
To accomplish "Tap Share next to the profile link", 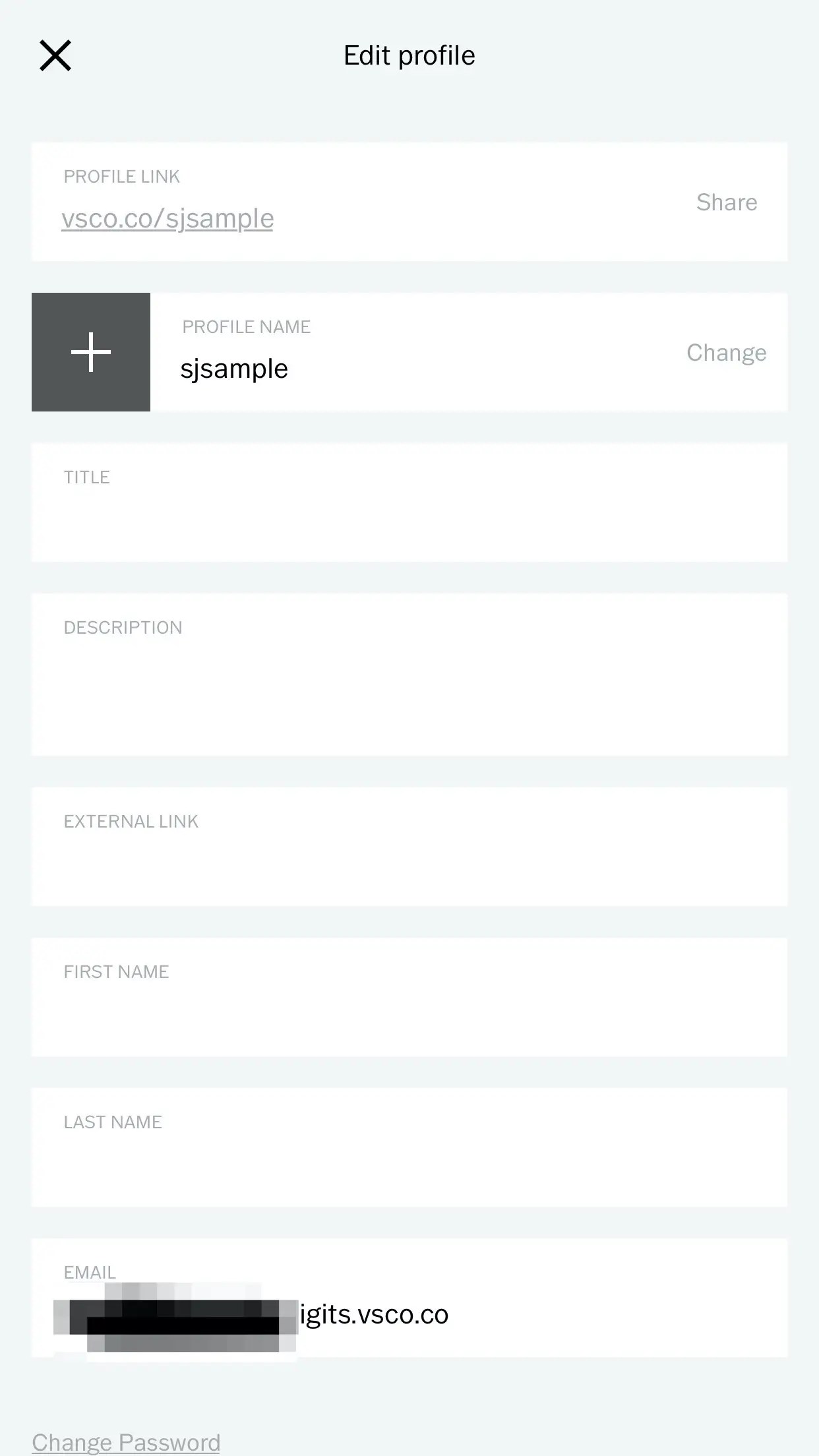I will tap(727, 202).
